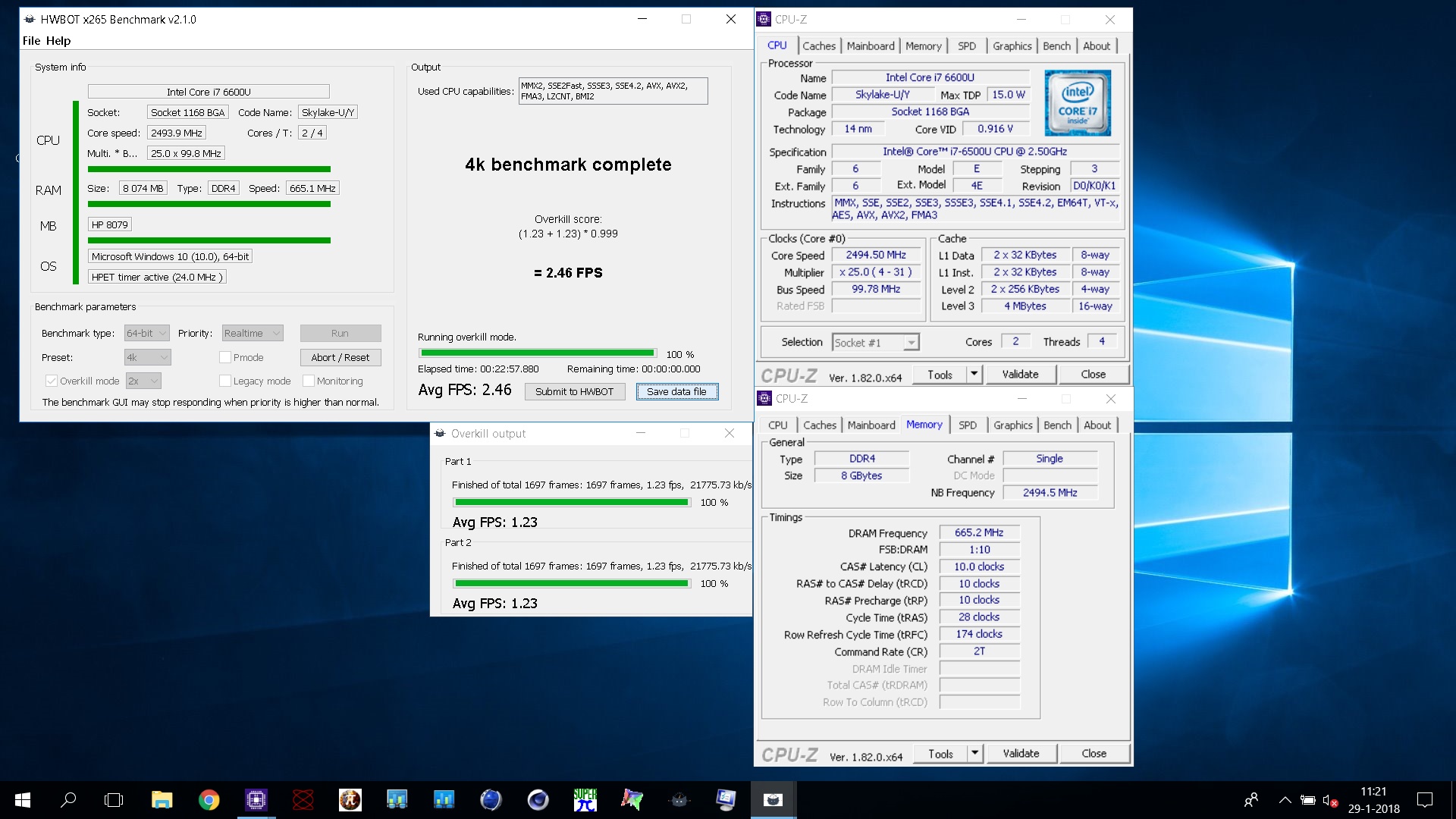The height and width of the screenshot is (819, 1456).
Task: Open the Cinebench sphere taskbar icon
Action: pos(538,799)
